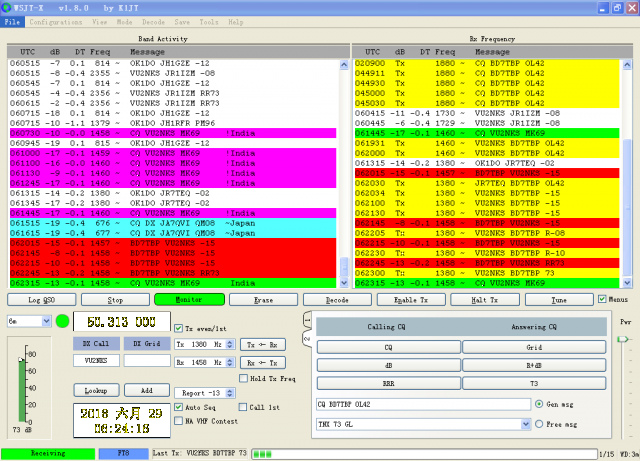Click the R+dB message button

click(534, 365)
